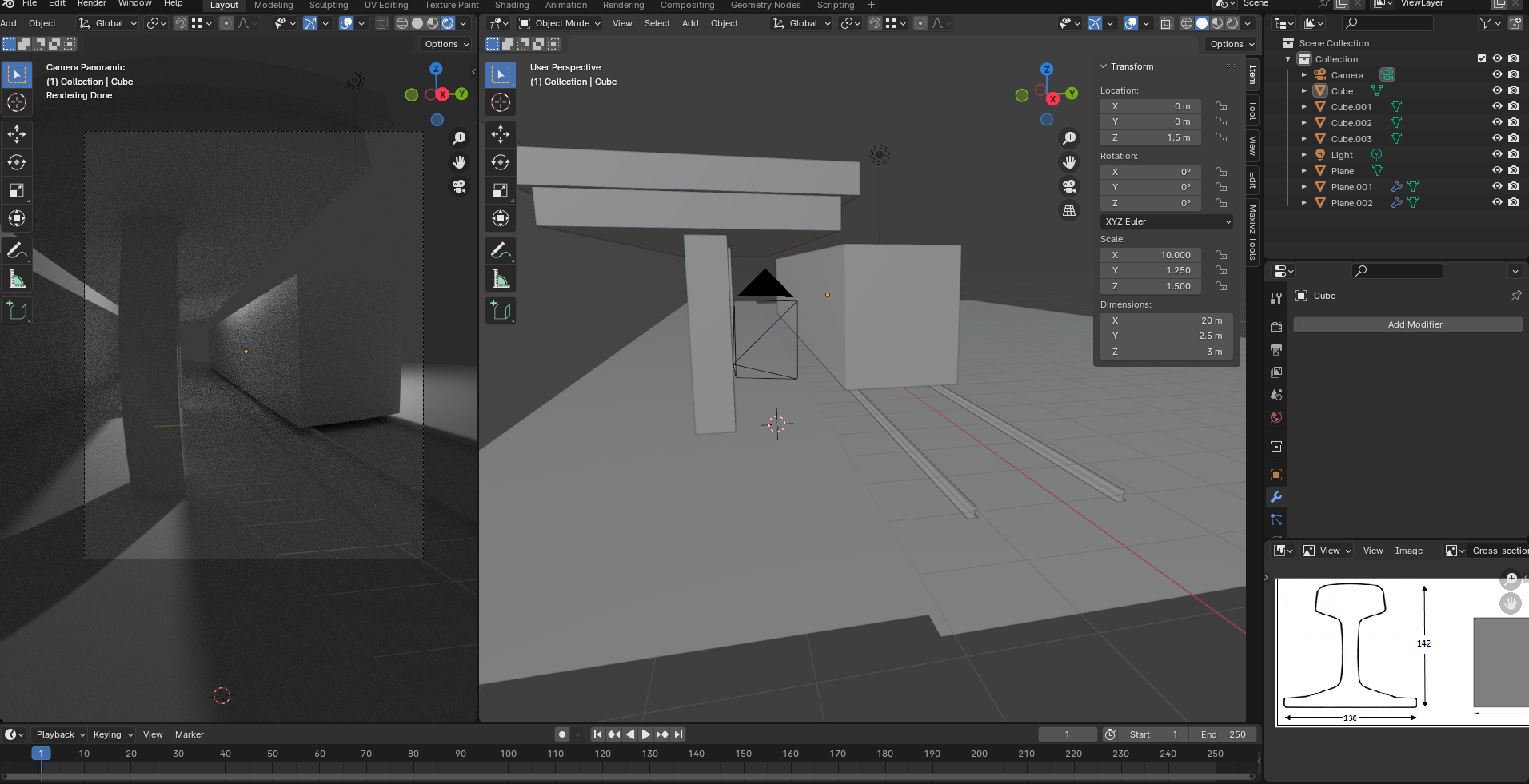Click the Scale X field showing 10.000
The image size is (1529, 784).
[1150, 255]
